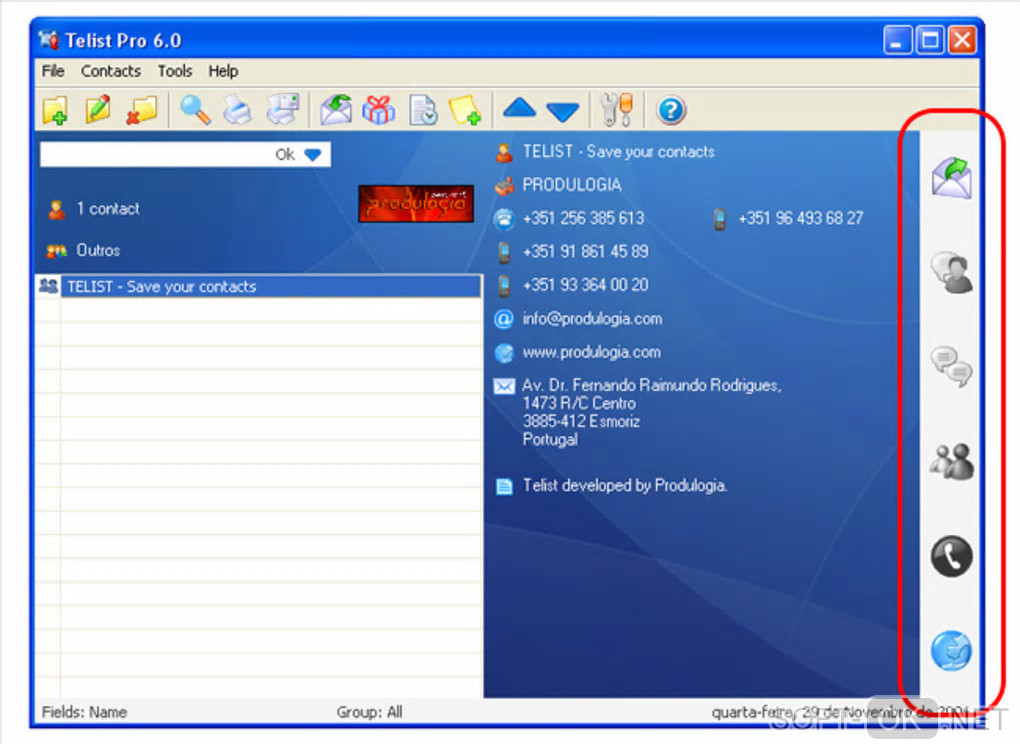Click the edit contact pencil icon

pos(98,109)
